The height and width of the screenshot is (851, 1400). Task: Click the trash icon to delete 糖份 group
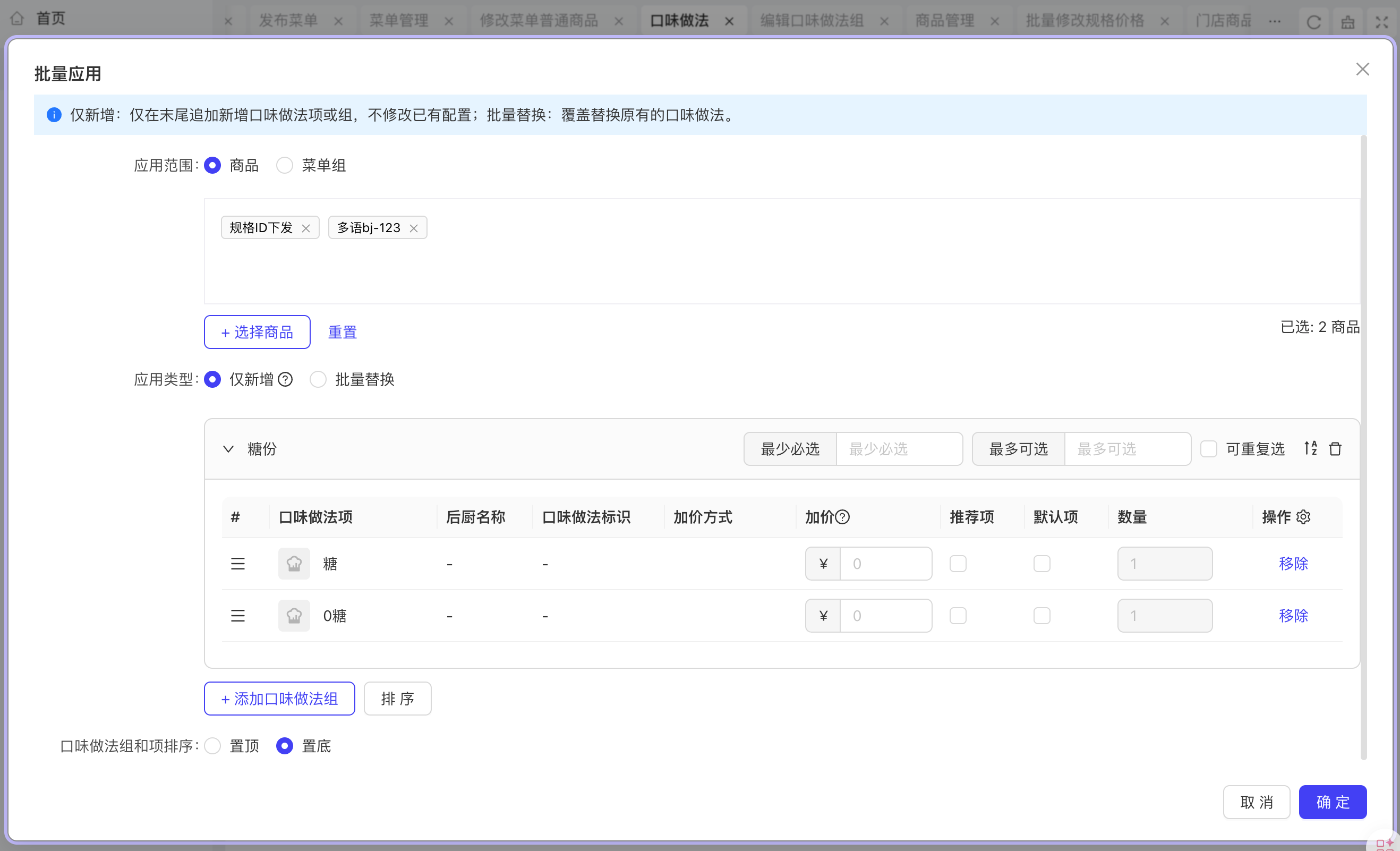click(x=1335, y=448)
